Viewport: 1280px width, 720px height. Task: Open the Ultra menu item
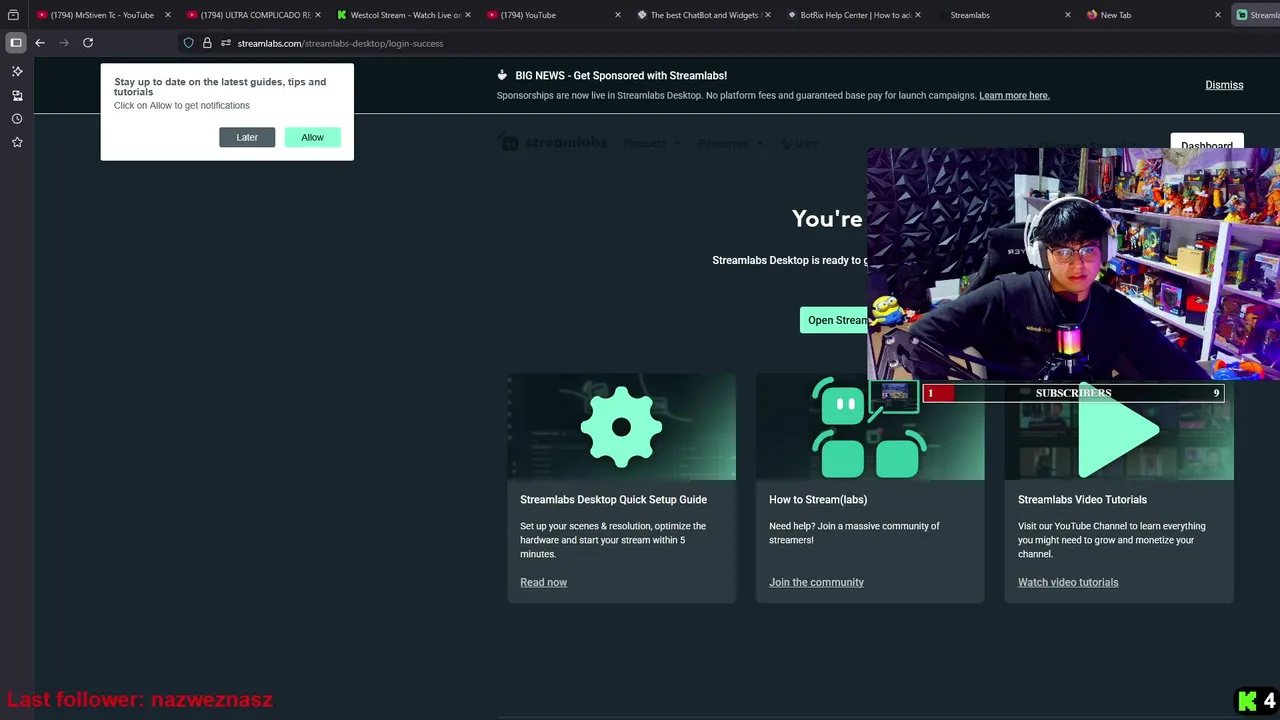click(x=799, y=143)
